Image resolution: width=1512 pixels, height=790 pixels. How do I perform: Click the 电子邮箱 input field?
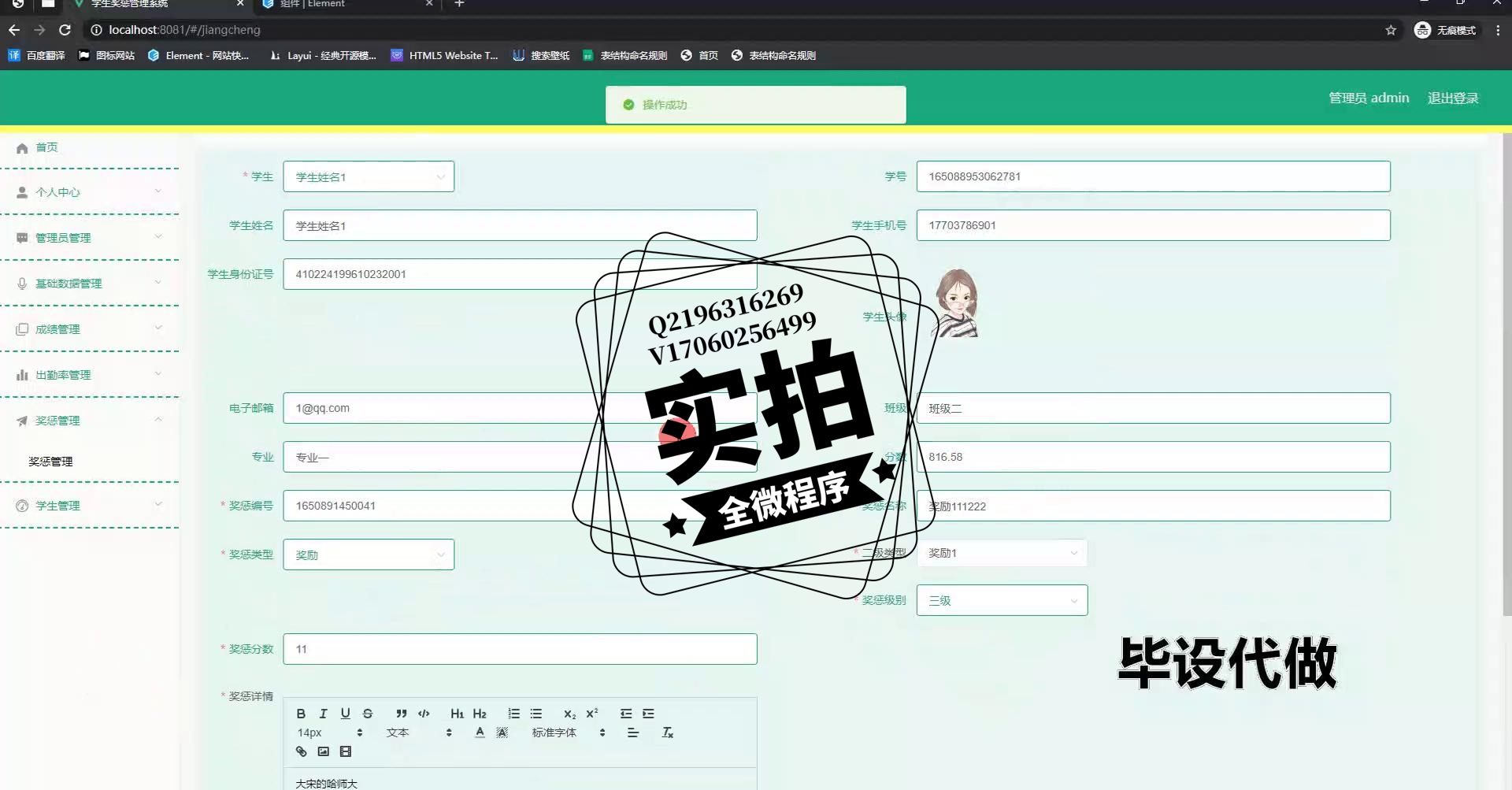pyautogui.click(x=520, y=408)
